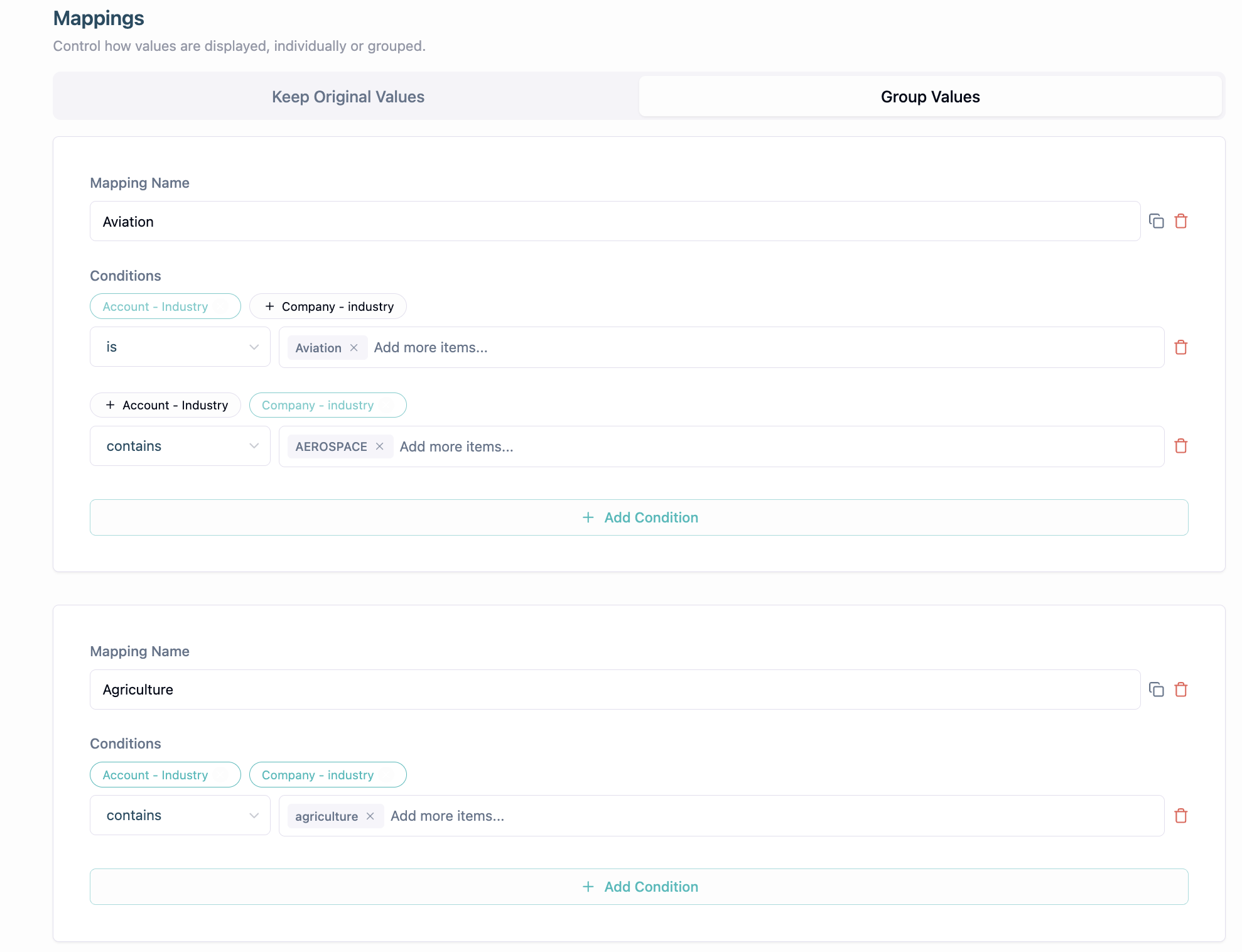Screen dimensions: 1242x952
Task: Add Company - industry to first Aviation condition
Action: click(328, 306)
